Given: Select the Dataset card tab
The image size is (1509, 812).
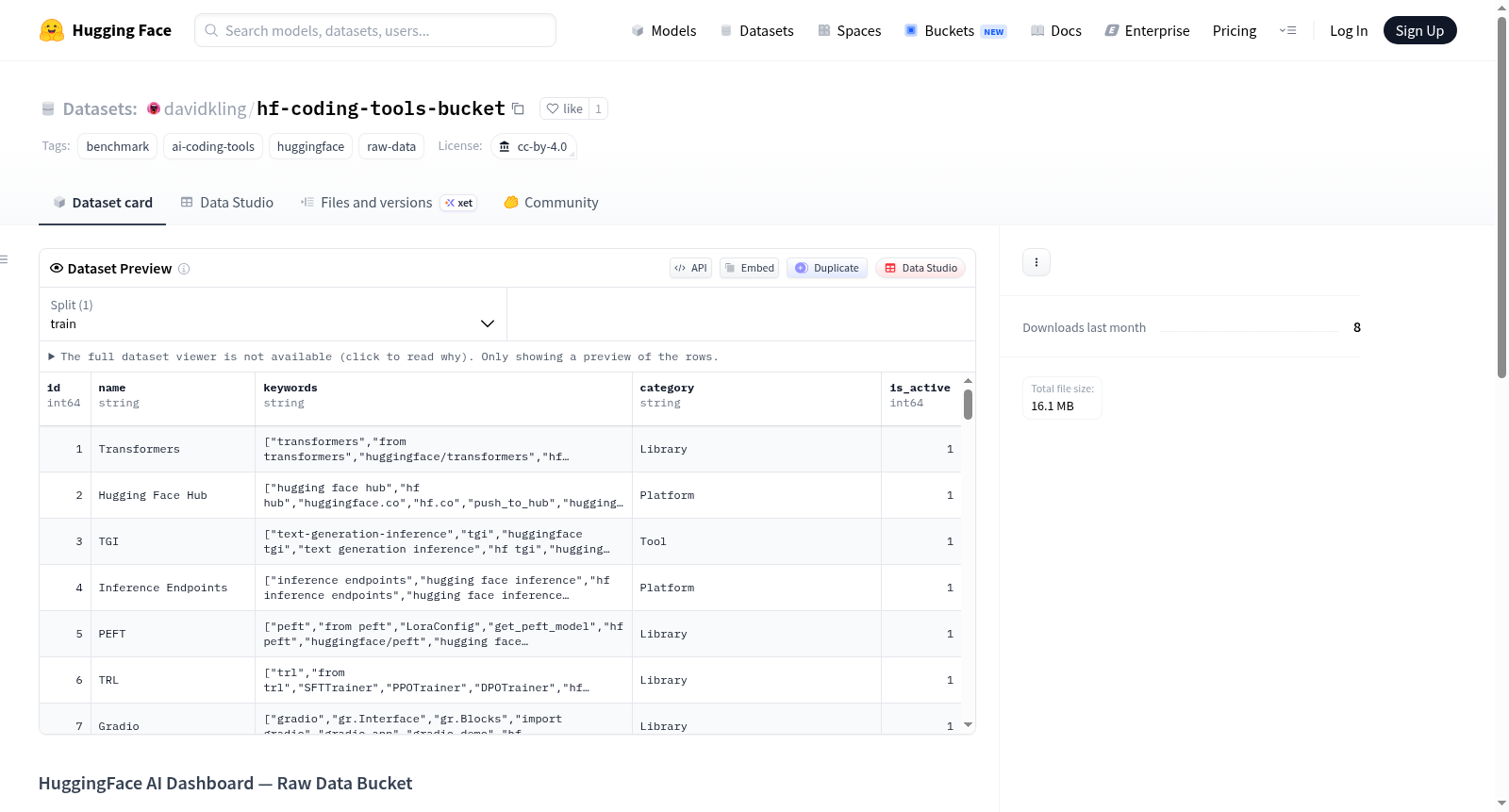Looking at the screenshot, I should 103,203.
